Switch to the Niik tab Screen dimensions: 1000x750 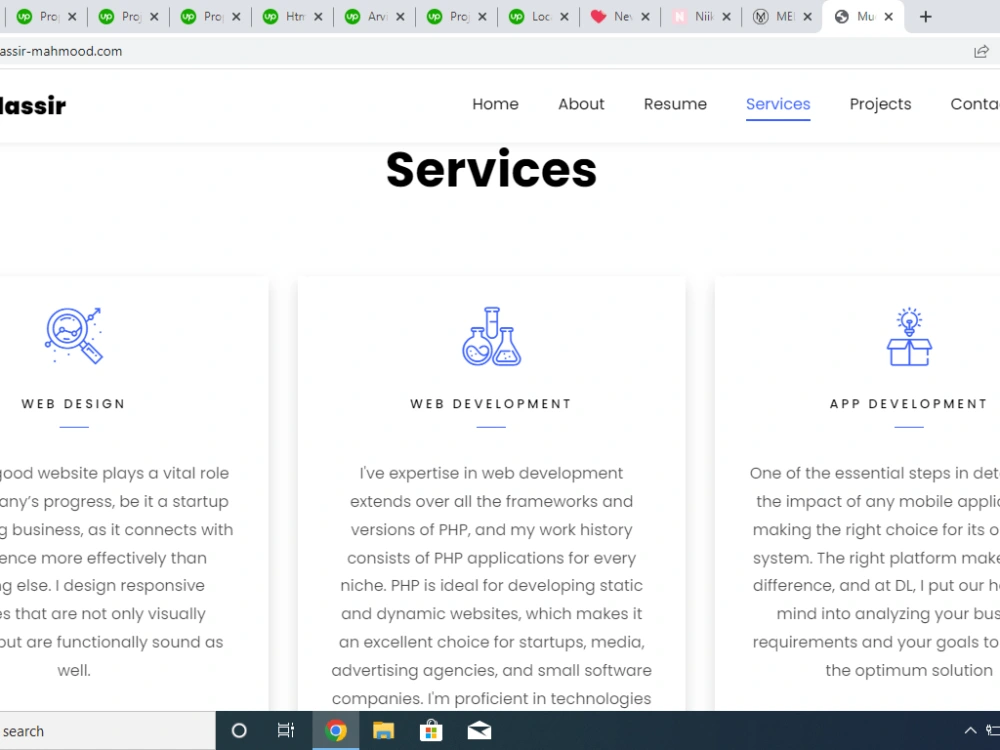693,17
